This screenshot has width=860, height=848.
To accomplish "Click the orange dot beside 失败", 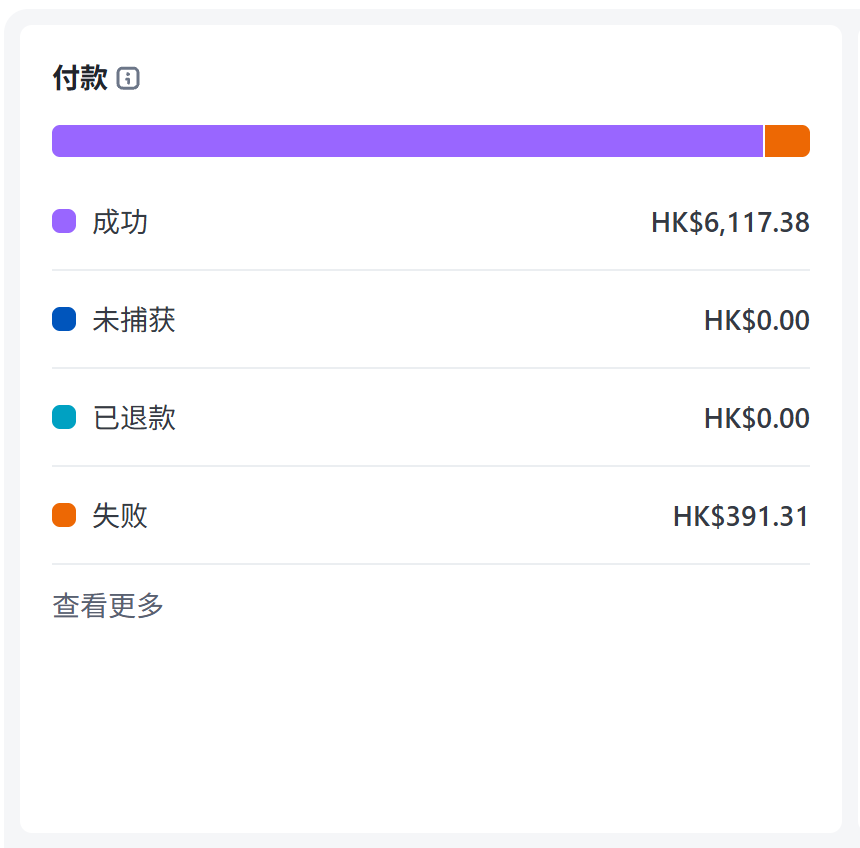I will tap(64, 515).
